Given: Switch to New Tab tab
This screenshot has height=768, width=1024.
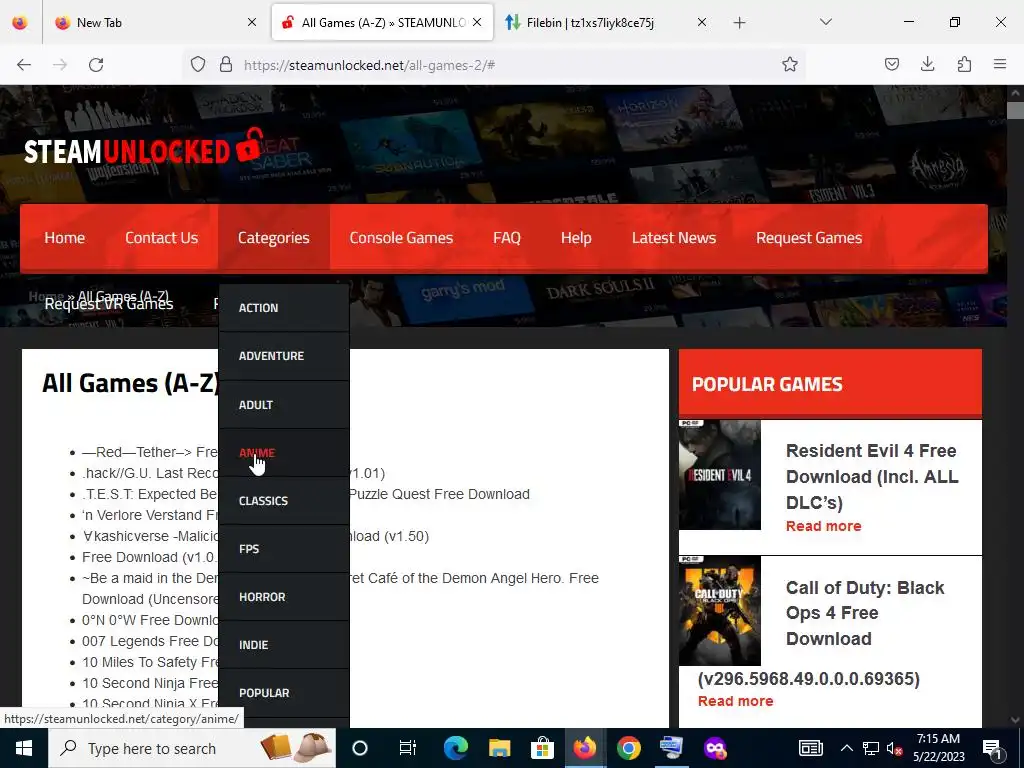Looking at the screenshot, I should (154, 22).
